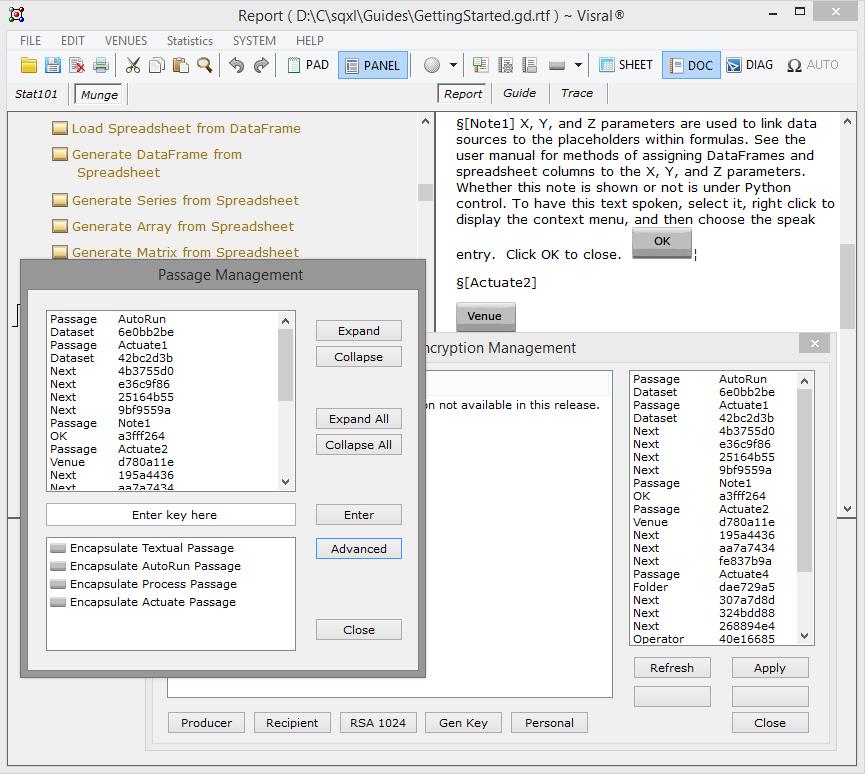Toggle the DOC view button
The image size is (865, 774).
click(x=689, y=65)
